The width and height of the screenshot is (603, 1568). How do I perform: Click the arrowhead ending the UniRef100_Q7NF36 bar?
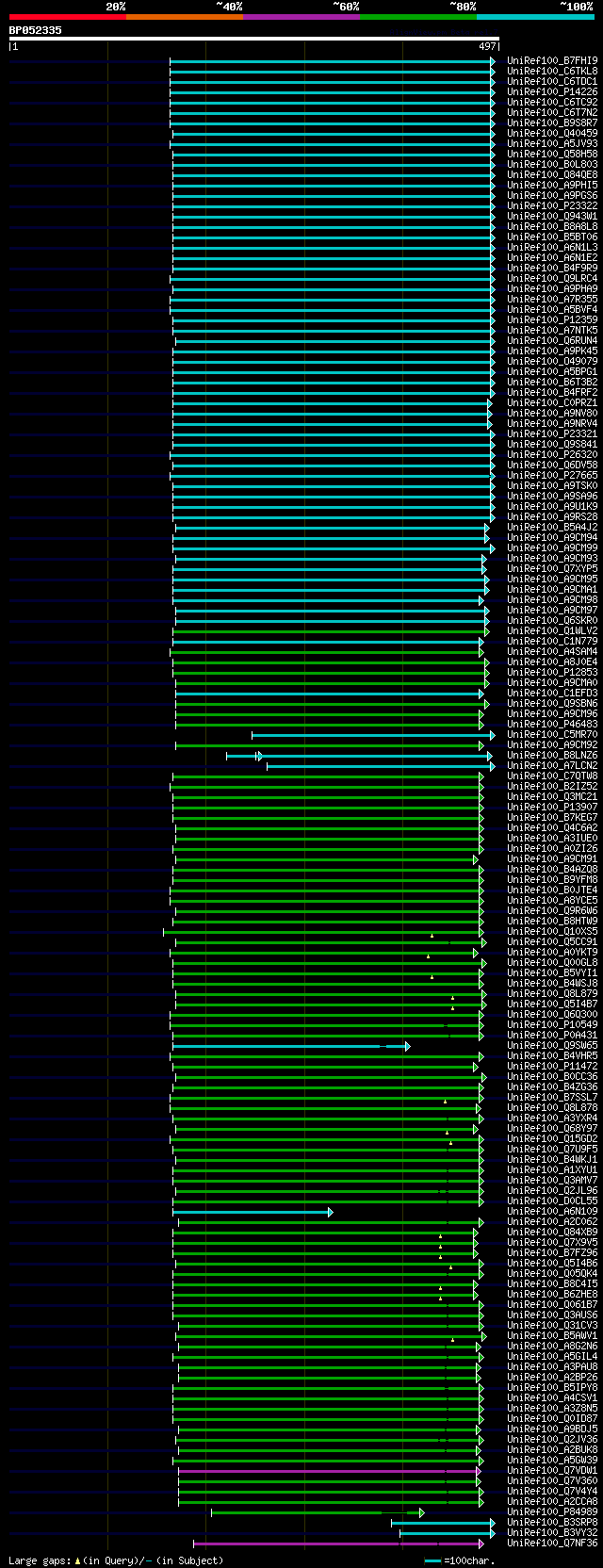click(x=481, y=1543)
